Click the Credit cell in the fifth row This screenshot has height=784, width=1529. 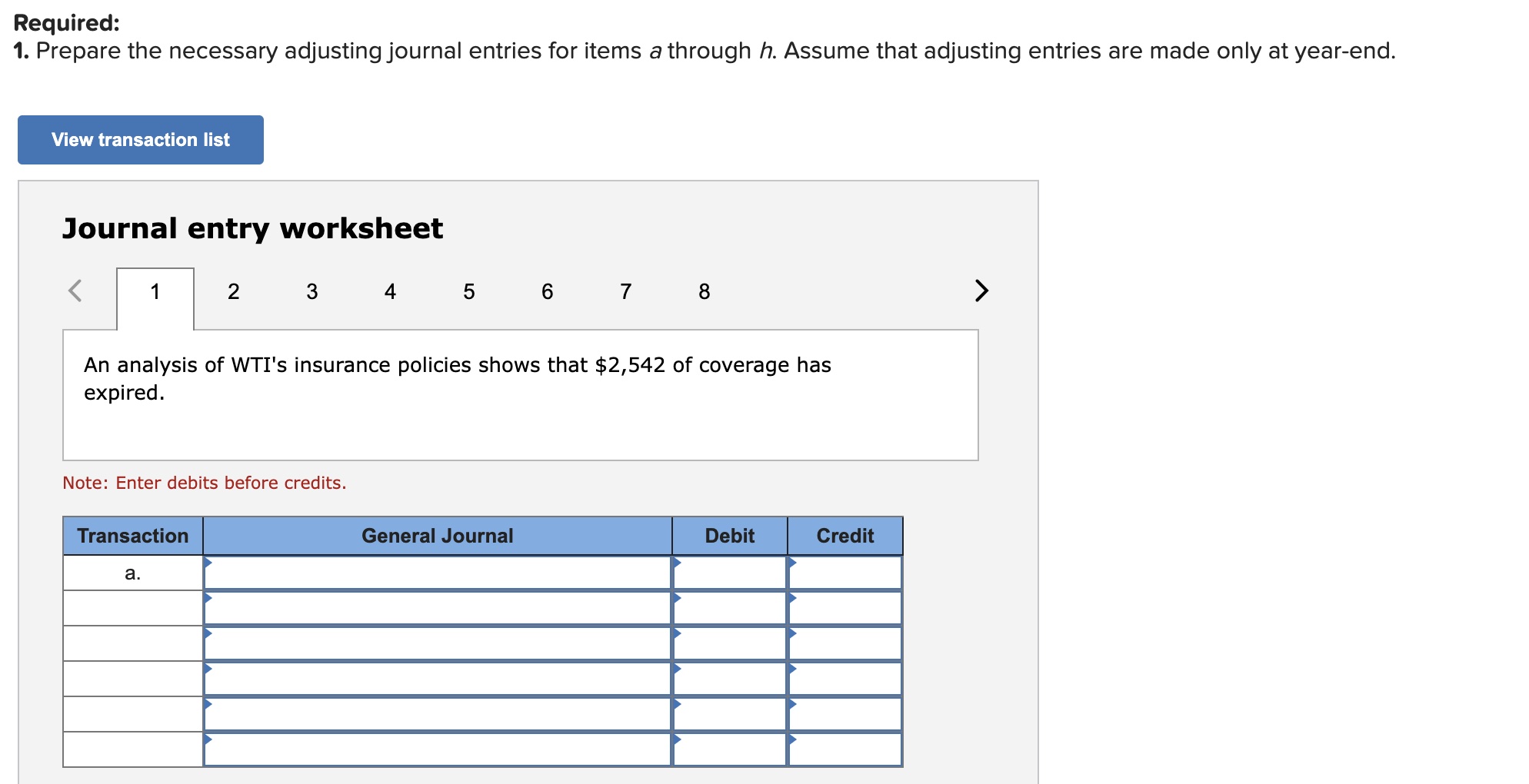tap(844, 713)
